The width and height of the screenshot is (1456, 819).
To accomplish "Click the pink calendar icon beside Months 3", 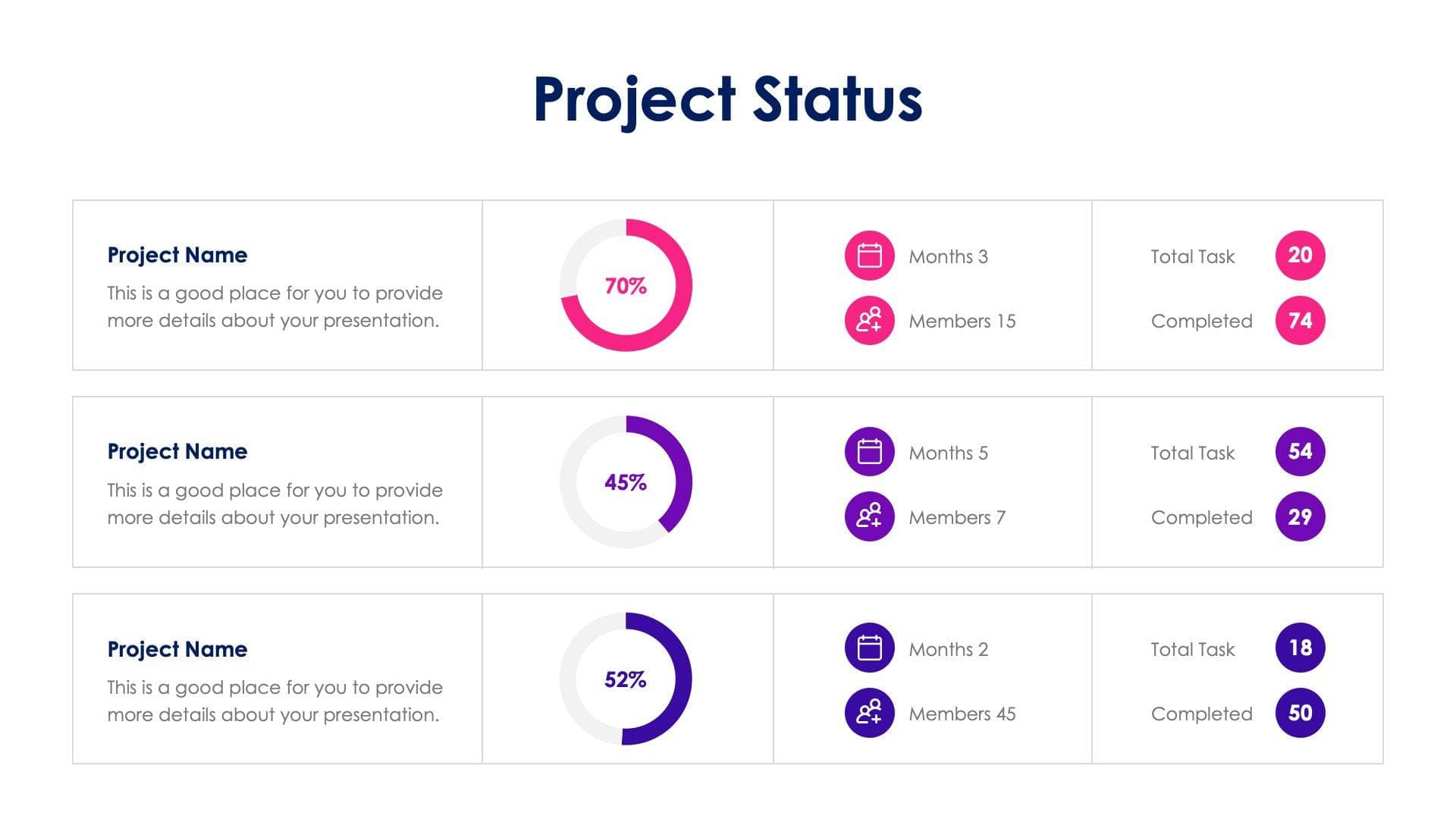I will point(869,256).
